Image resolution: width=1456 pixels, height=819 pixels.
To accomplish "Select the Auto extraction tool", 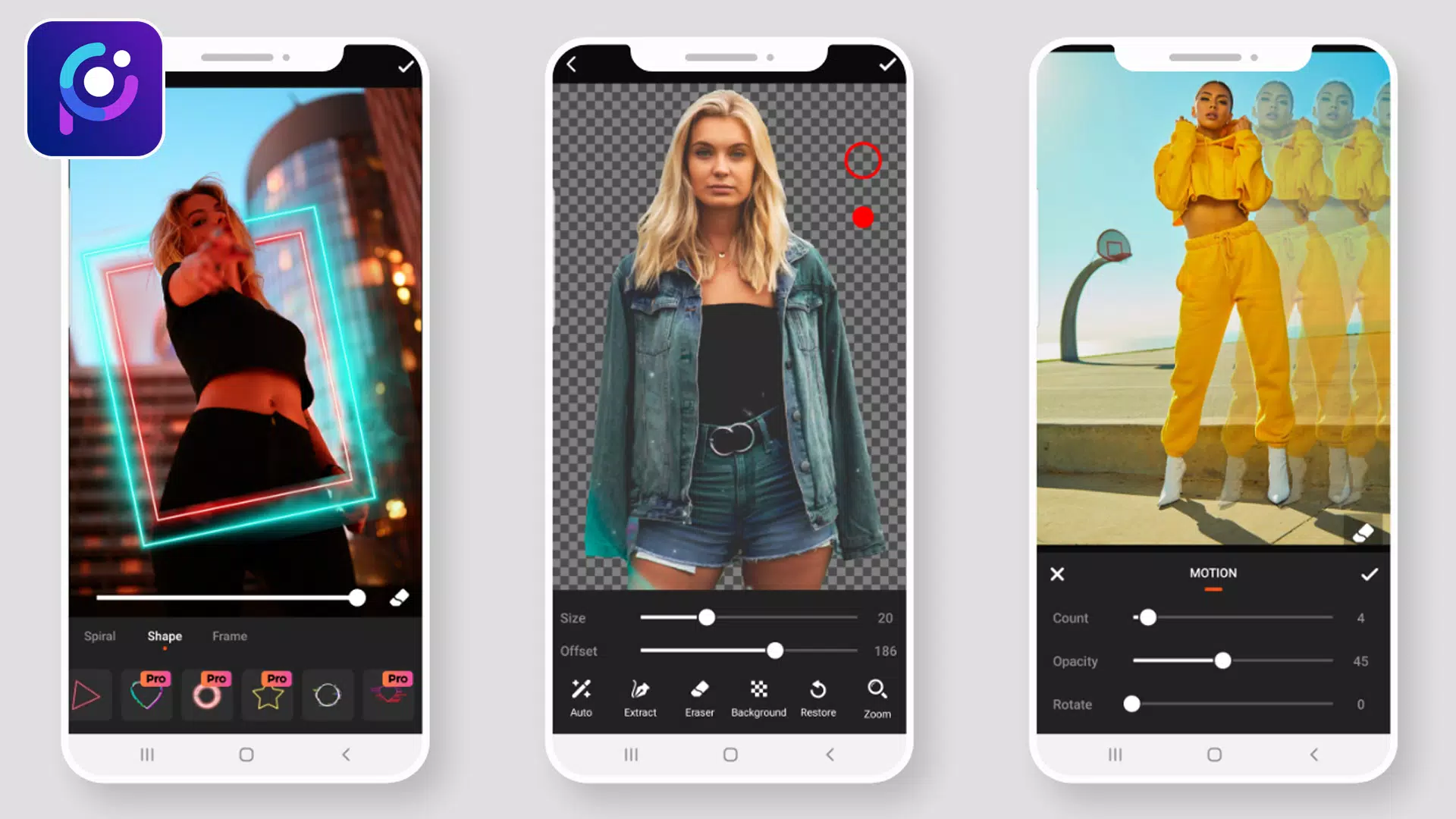I will pyautogui.click(x=581, y=697).
